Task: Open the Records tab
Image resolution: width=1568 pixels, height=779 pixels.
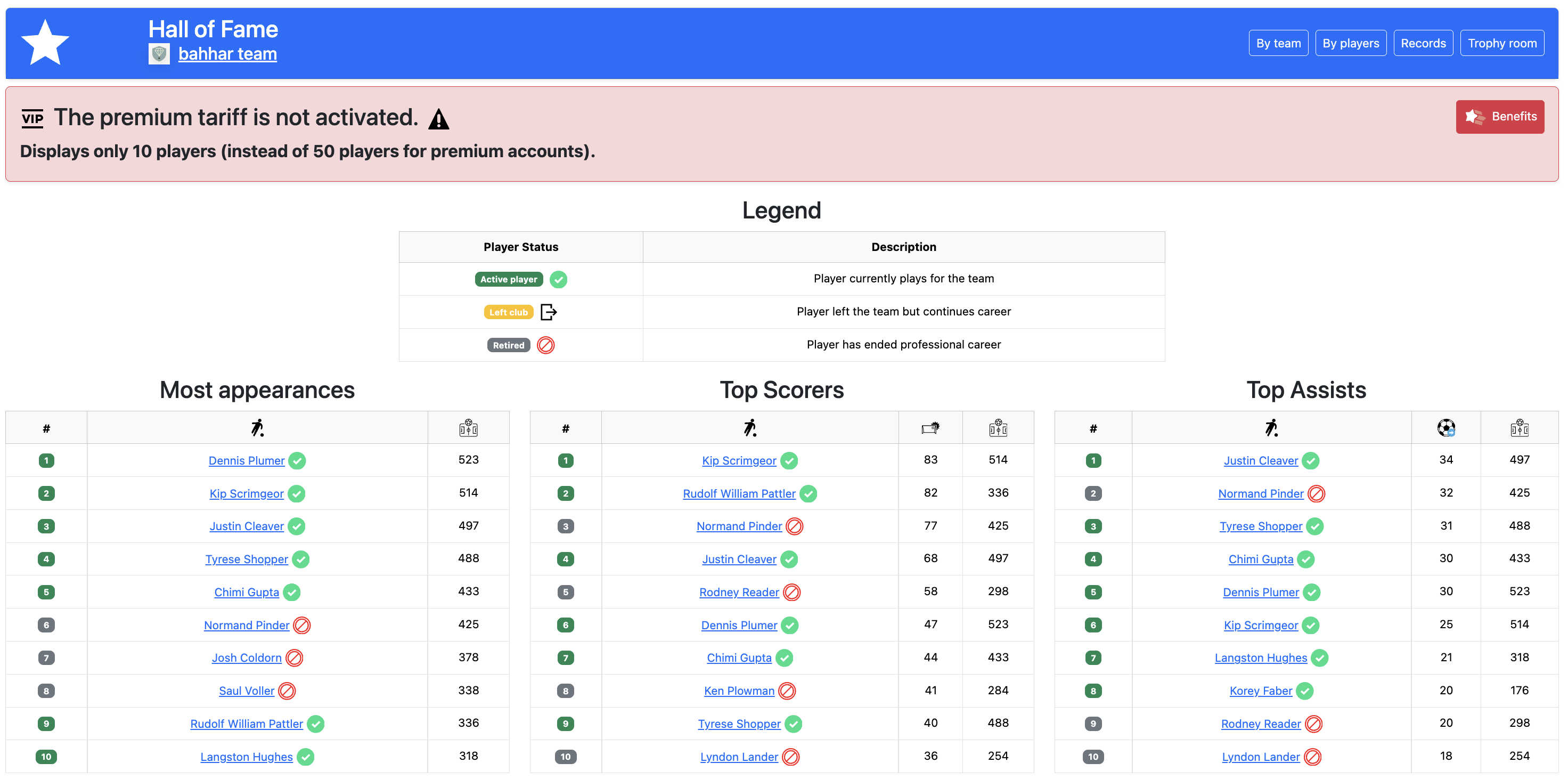Action: [1423, 43]
